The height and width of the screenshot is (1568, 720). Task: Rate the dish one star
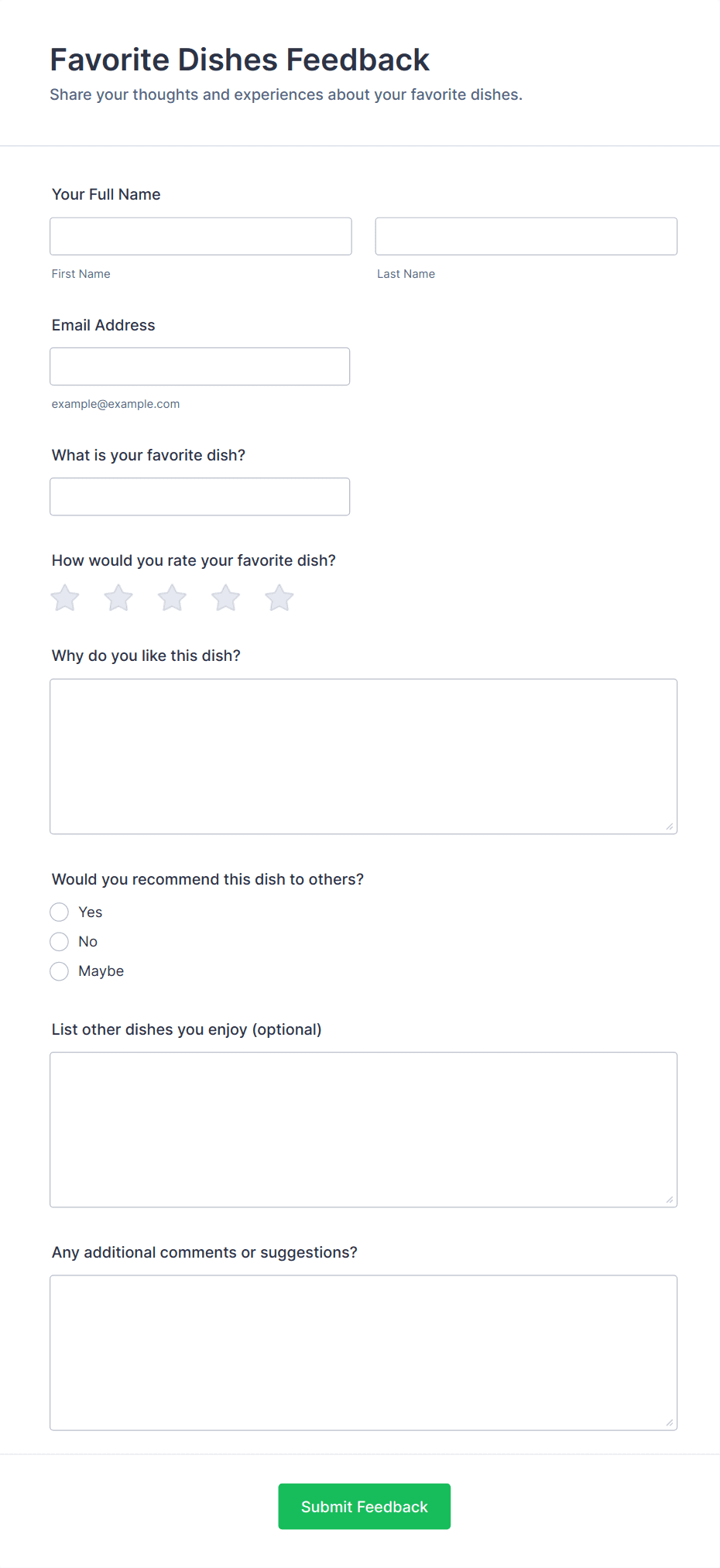(x=65, y=598)
